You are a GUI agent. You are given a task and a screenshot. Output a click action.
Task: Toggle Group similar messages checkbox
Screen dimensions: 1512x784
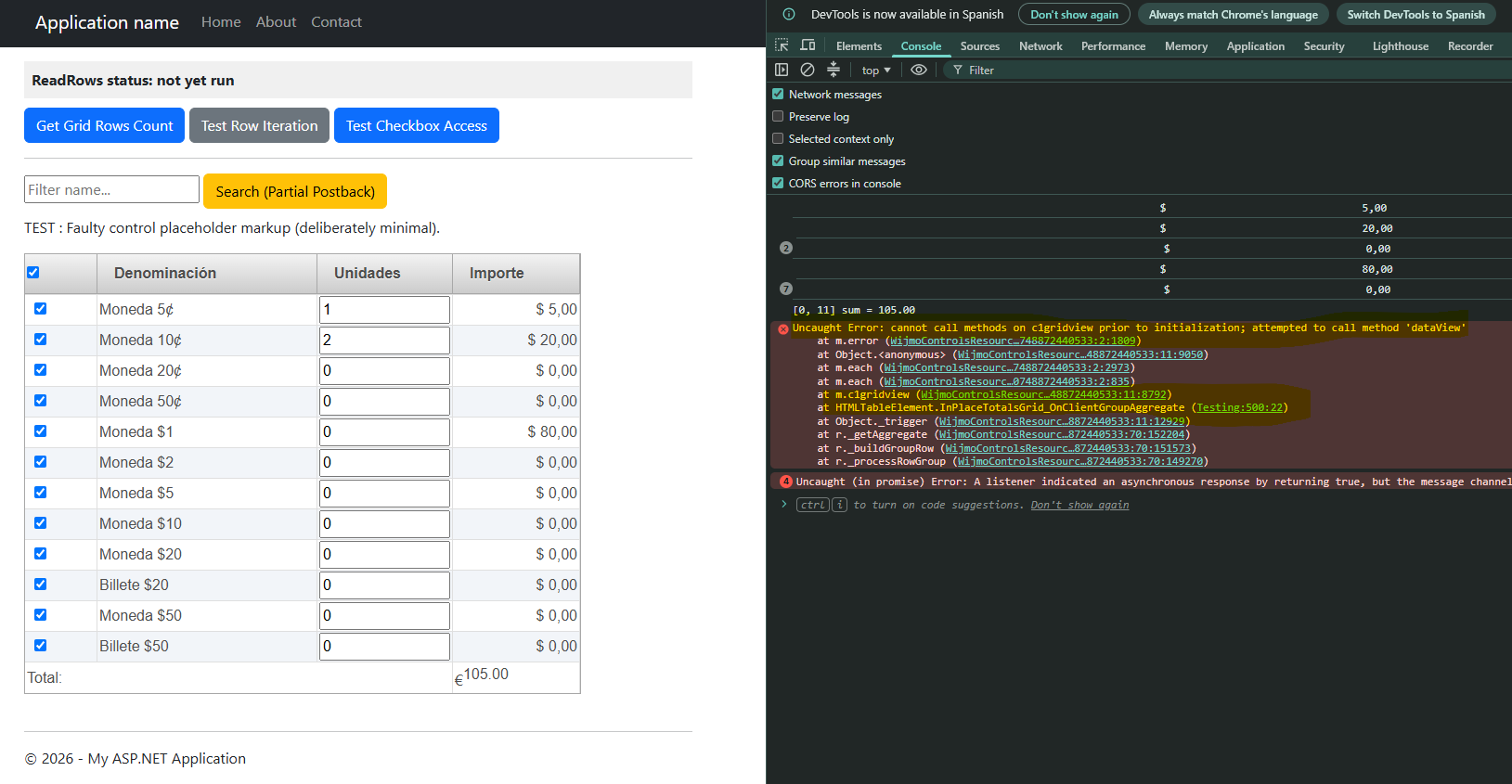tap(778, 161)
